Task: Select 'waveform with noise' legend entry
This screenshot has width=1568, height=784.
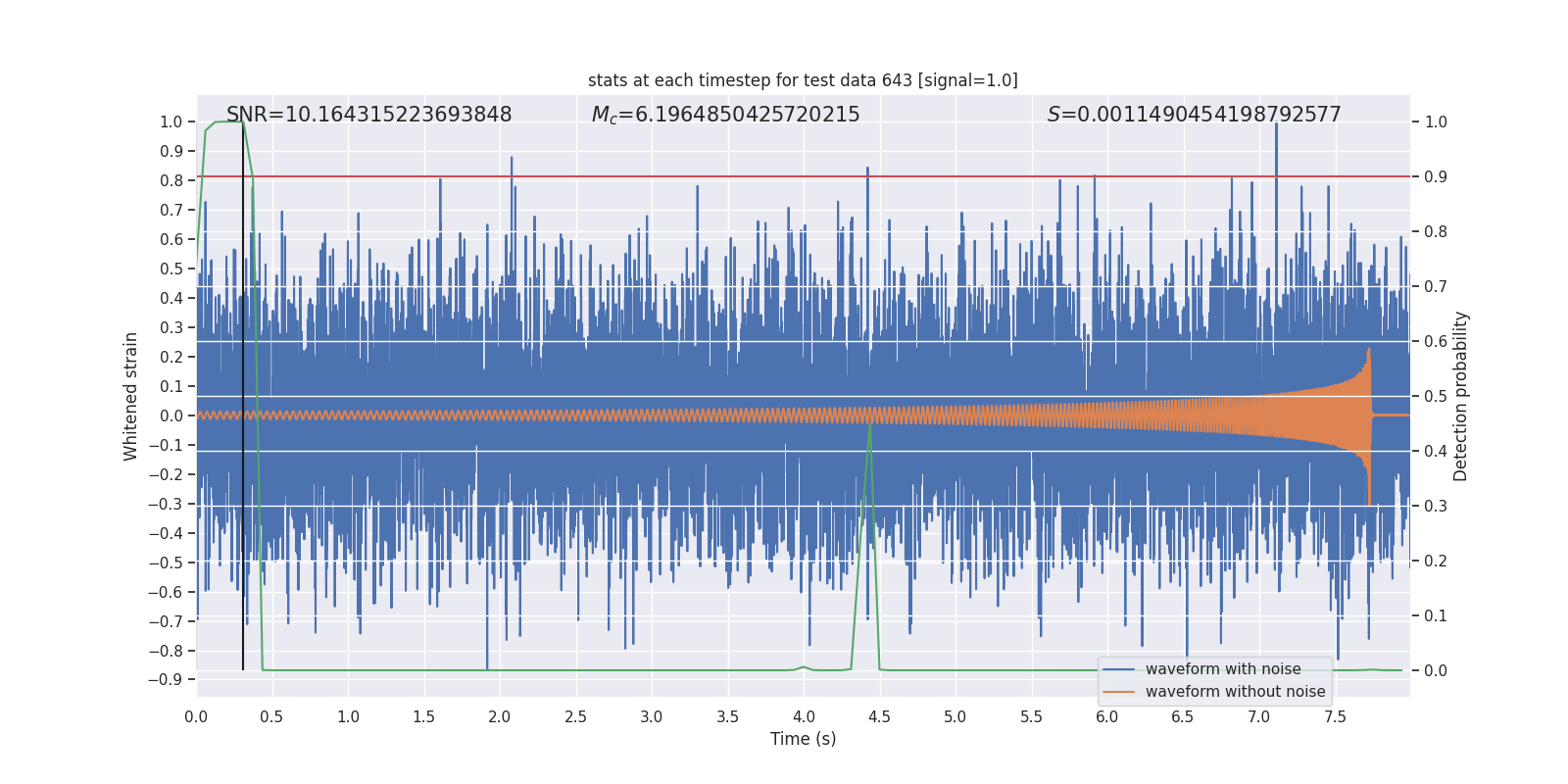Action: 1223,669
